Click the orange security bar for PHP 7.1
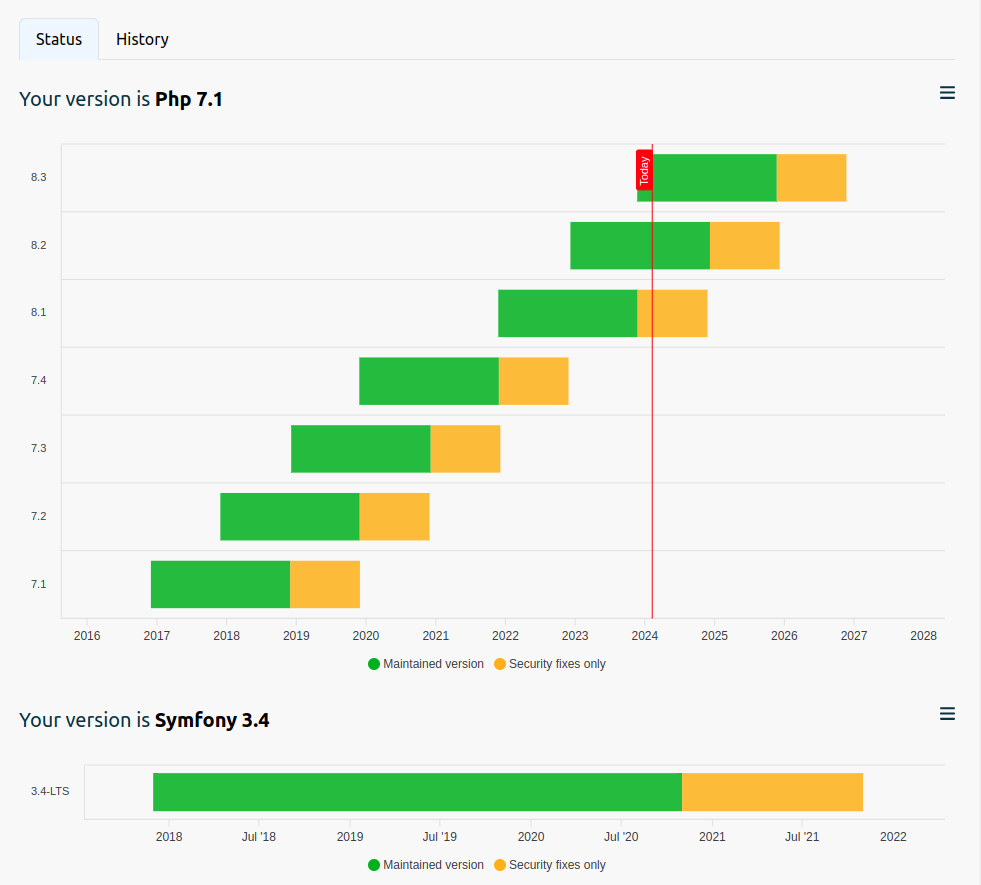This screenshot has height=885, width=981. point(325,584)
